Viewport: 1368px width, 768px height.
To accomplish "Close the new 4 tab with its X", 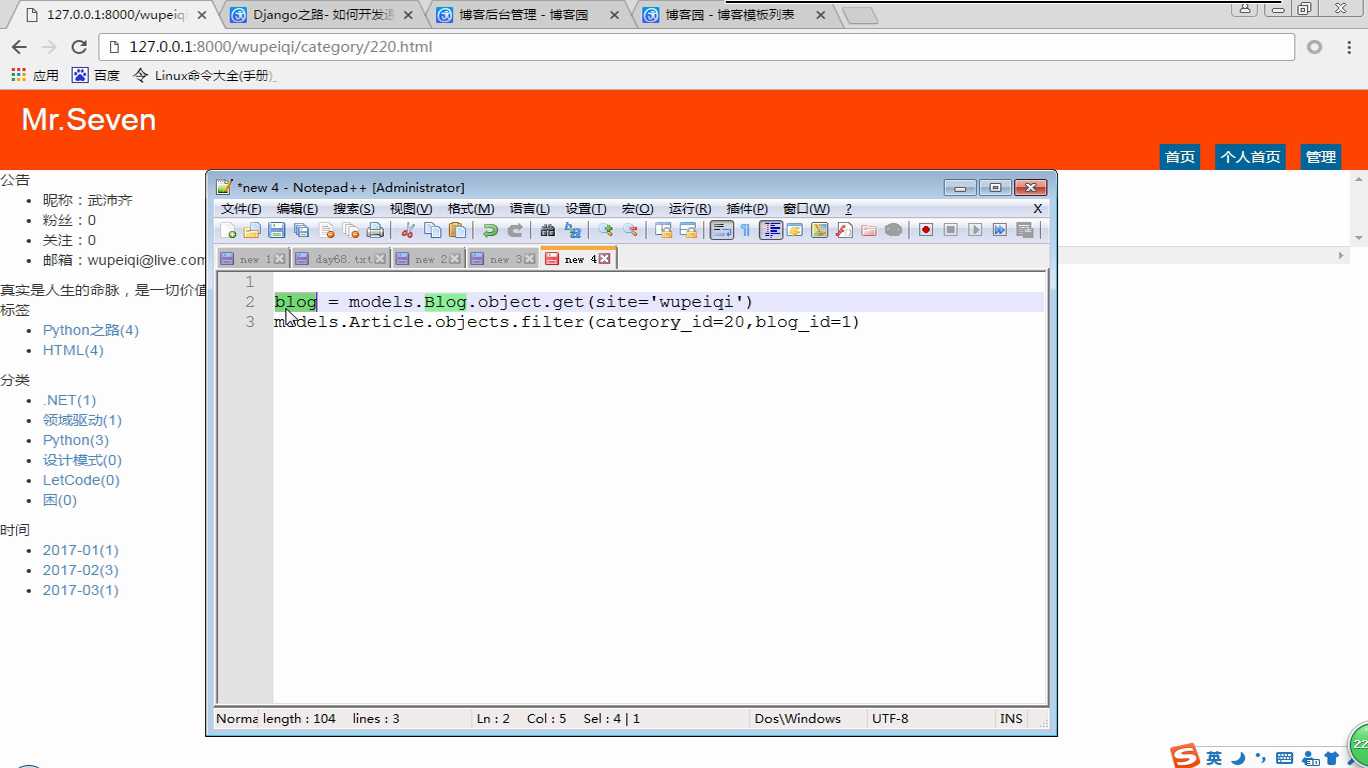I will tap(604, 259).
